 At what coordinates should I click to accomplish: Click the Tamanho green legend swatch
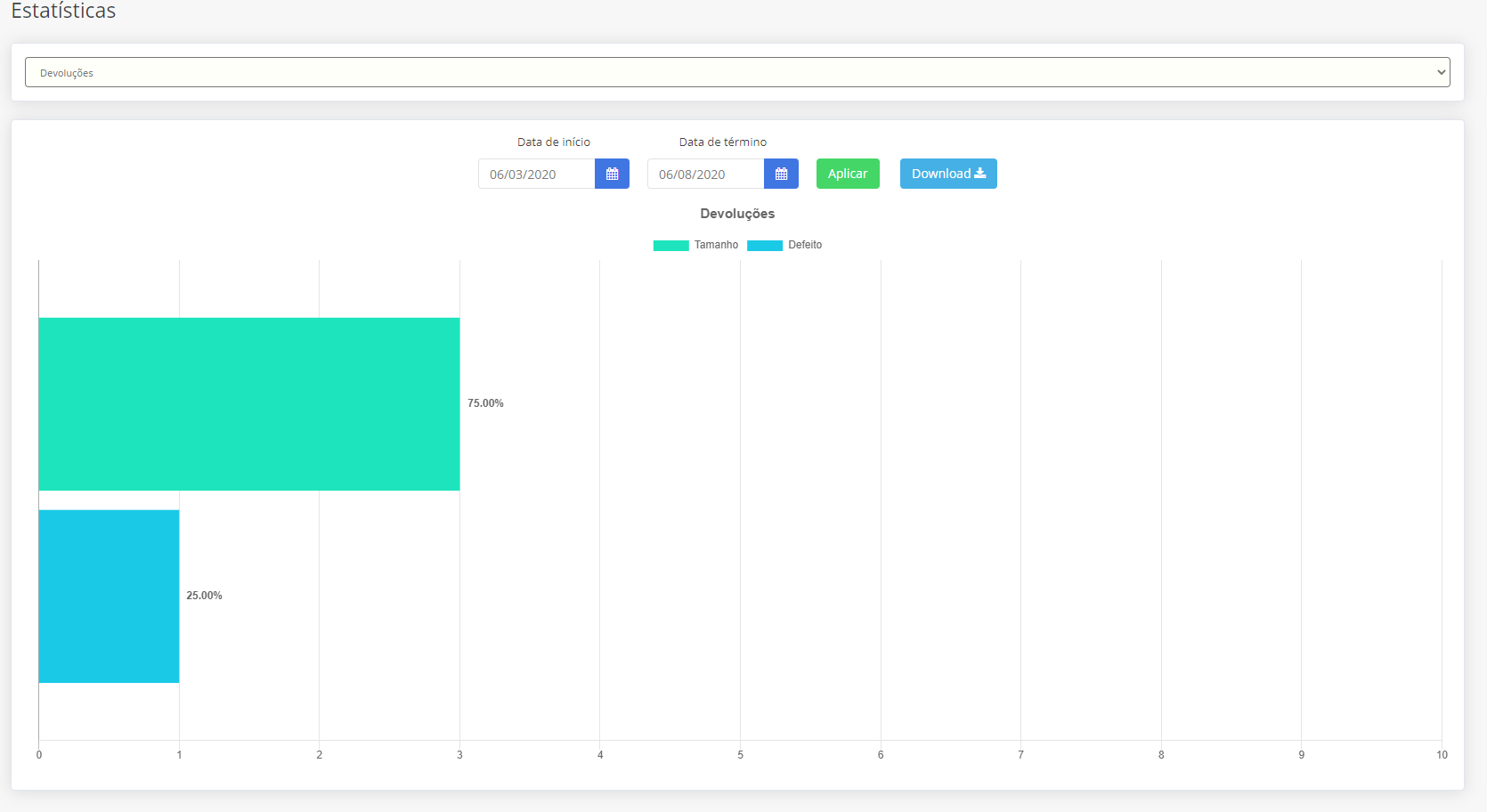point(670,246)
